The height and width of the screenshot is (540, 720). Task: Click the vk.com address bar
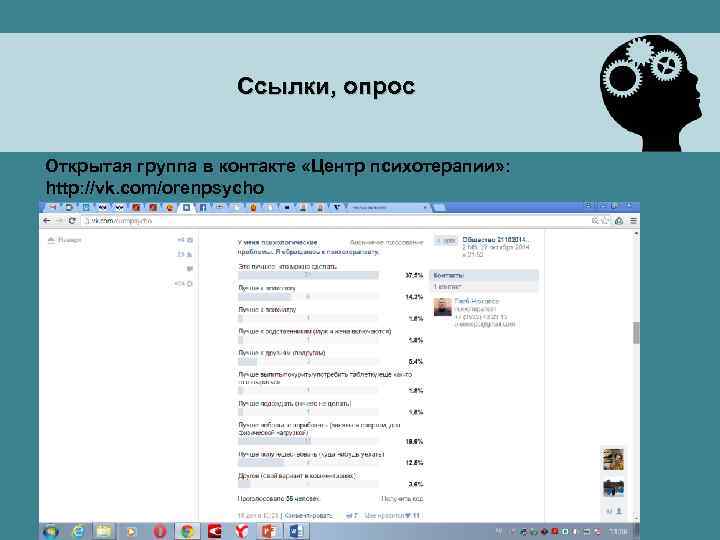pos(335,221)
